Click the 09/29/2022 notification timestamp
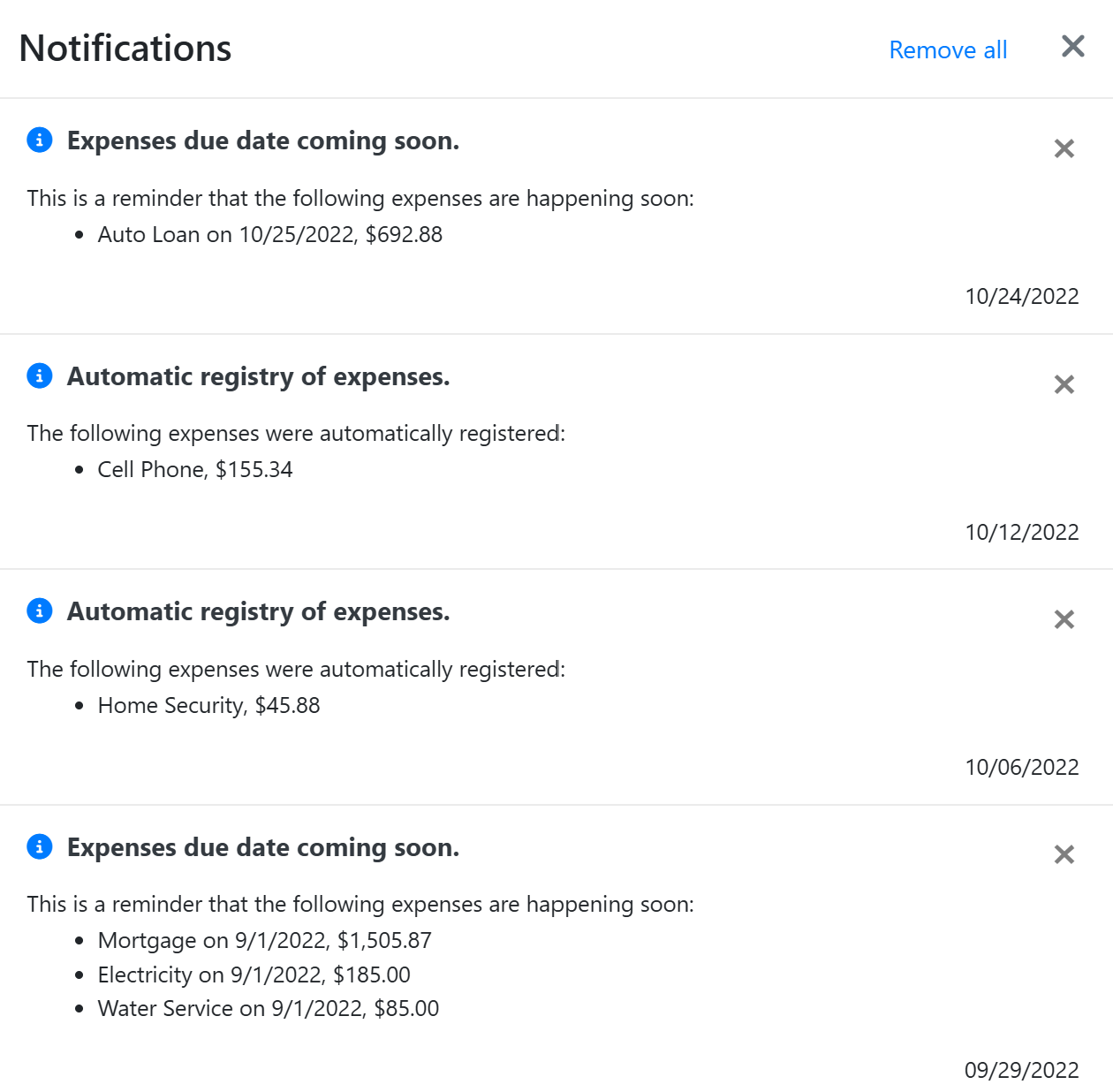Screen dimensions: 1113x1092 pyautogui.click(x=1022, y=1070)
